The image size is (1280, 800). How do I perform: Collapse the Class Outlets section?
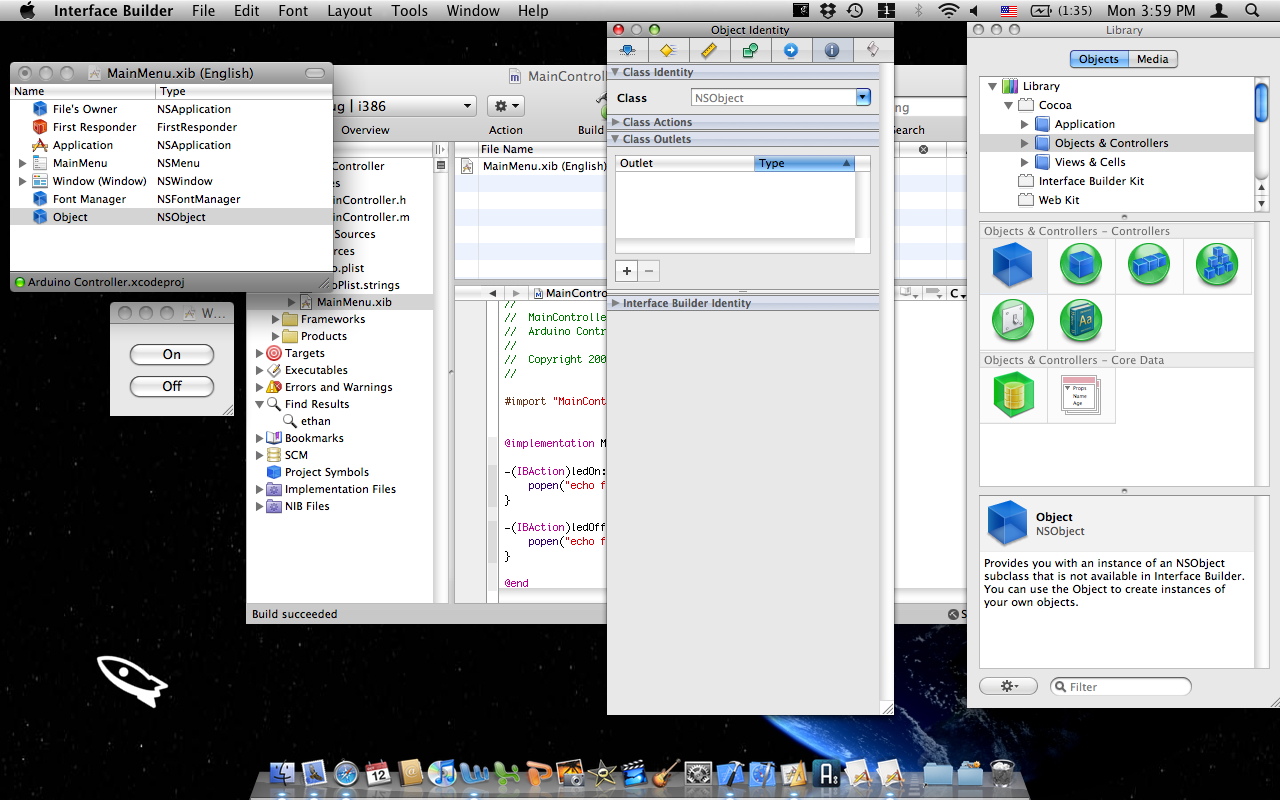point(616,139)
